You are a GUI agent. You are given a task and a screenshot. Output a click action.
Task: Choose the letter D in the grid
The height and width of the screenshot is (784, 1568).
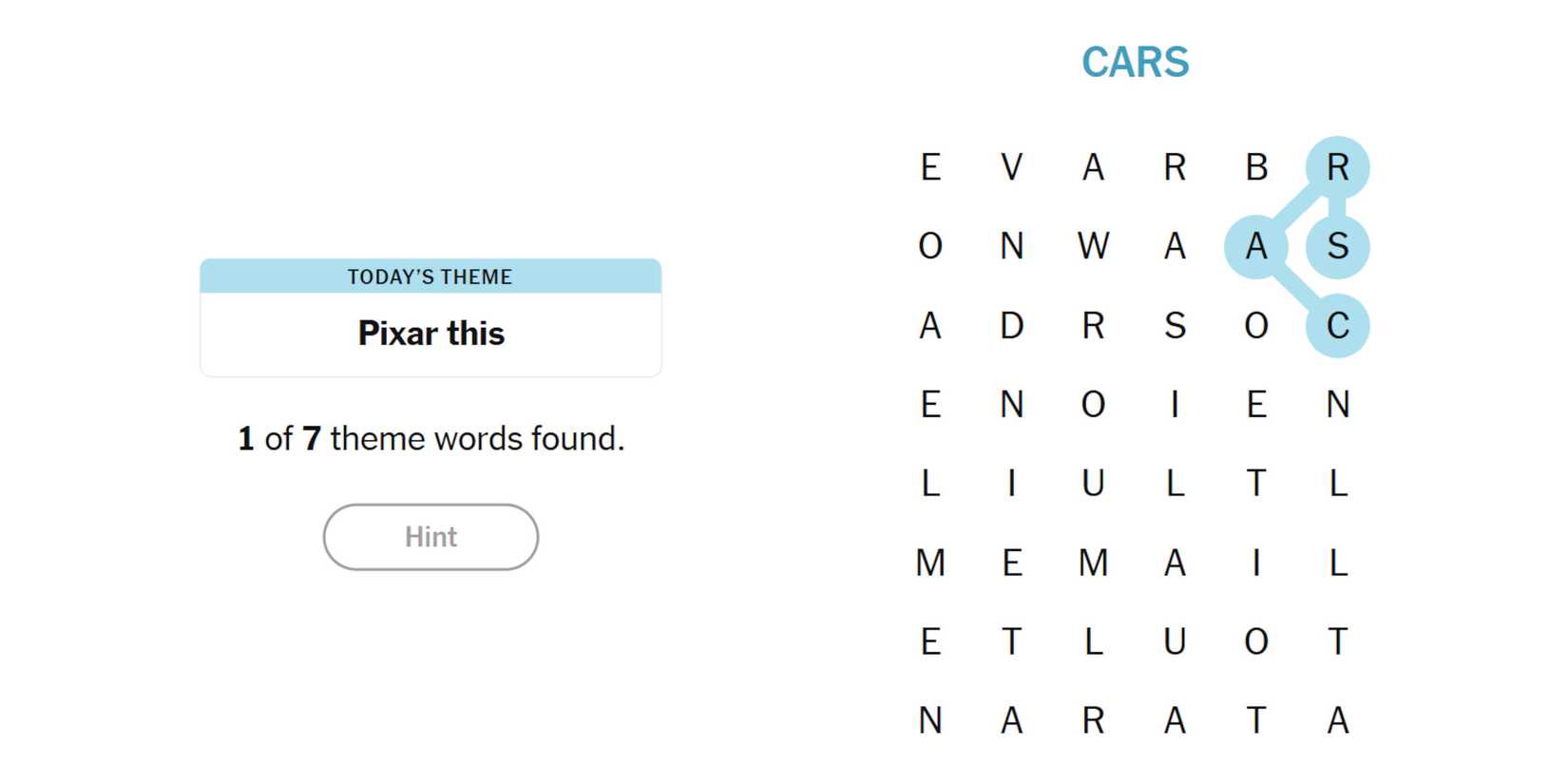tap(1012, 326)
